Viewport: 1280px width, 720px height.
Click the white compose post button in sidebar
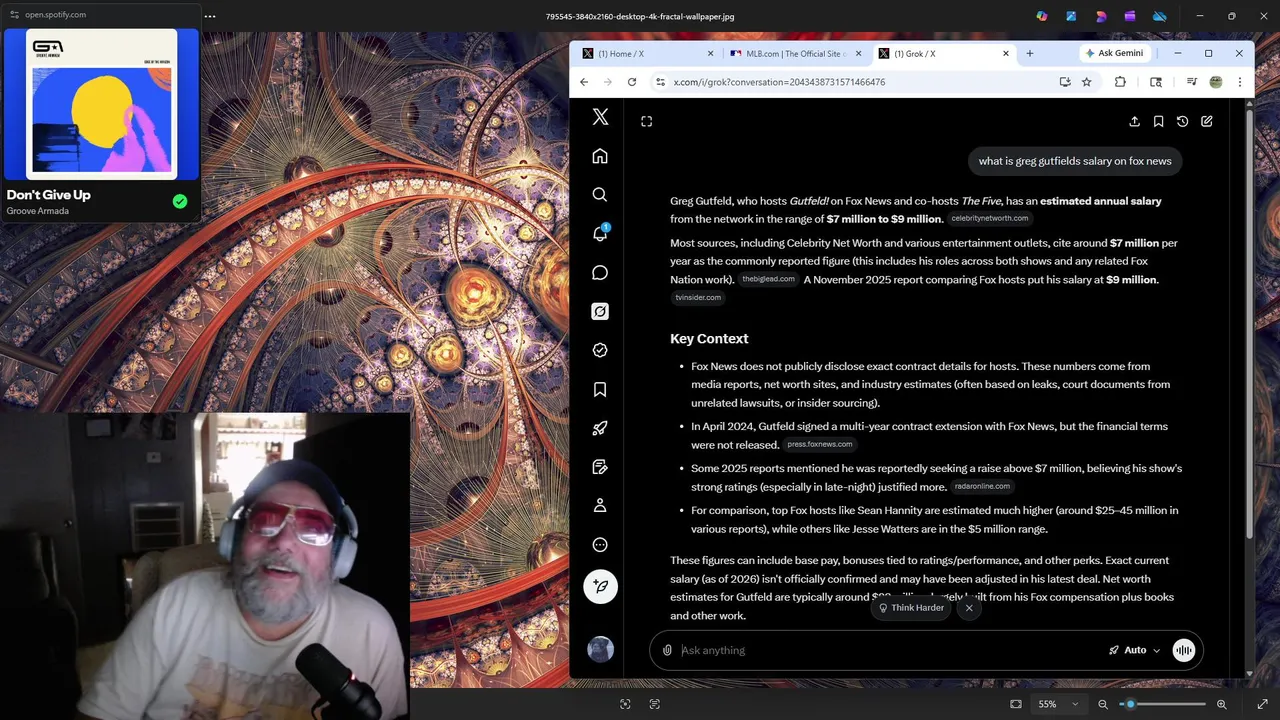coord(600,587)
